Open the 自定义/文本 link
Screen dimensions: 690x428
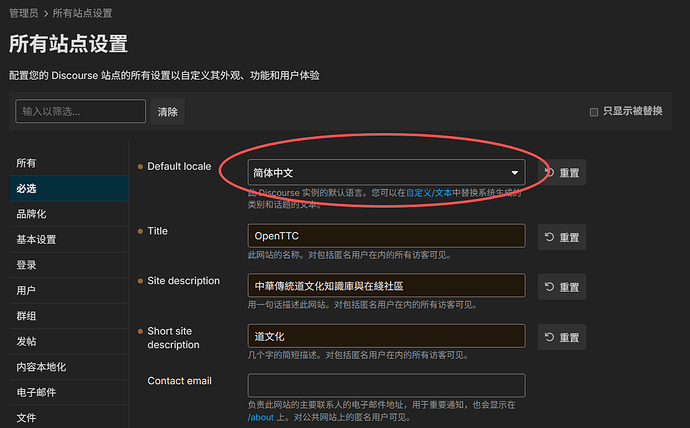coord(429,193)
